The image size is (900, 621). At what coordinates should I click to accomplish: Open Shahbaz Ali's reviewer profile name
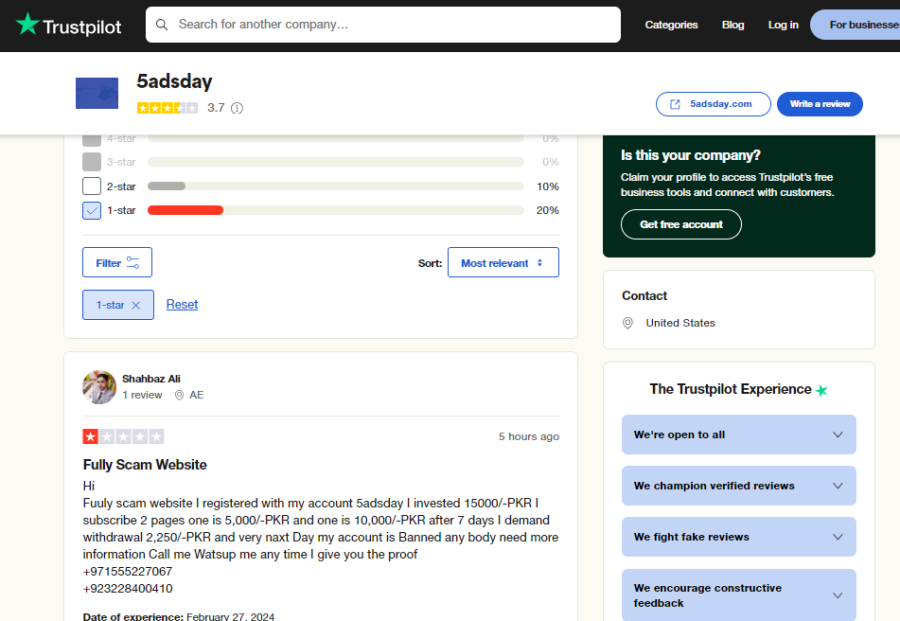click(x=151, y=379)
